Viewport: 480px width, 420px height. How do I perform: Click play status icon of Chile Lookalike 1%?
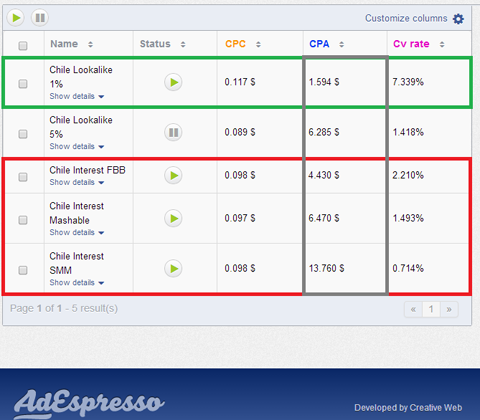pos(173,82)
